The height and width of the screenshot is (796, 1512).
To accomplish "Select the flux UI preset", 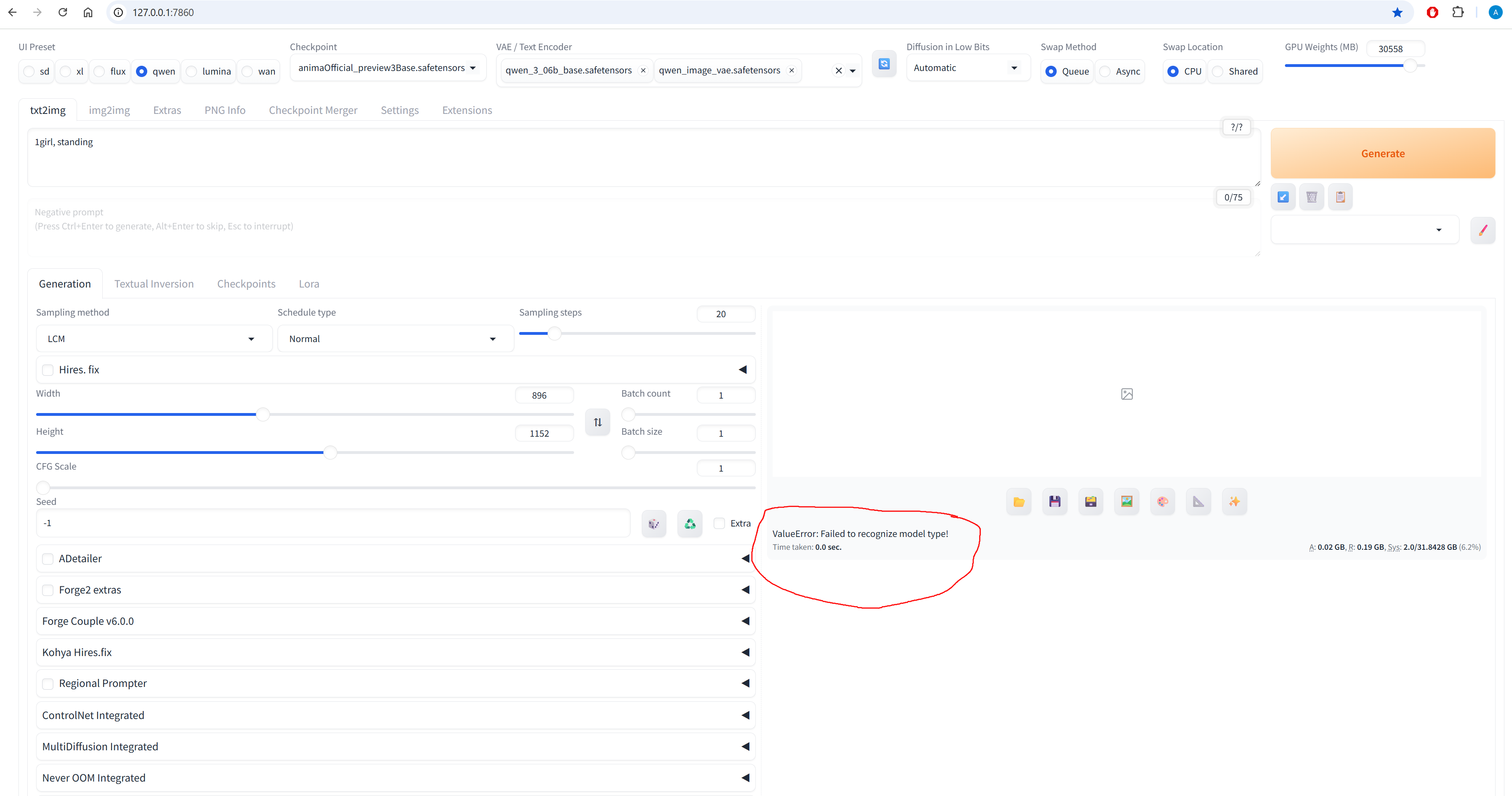I will coord(110,71).
